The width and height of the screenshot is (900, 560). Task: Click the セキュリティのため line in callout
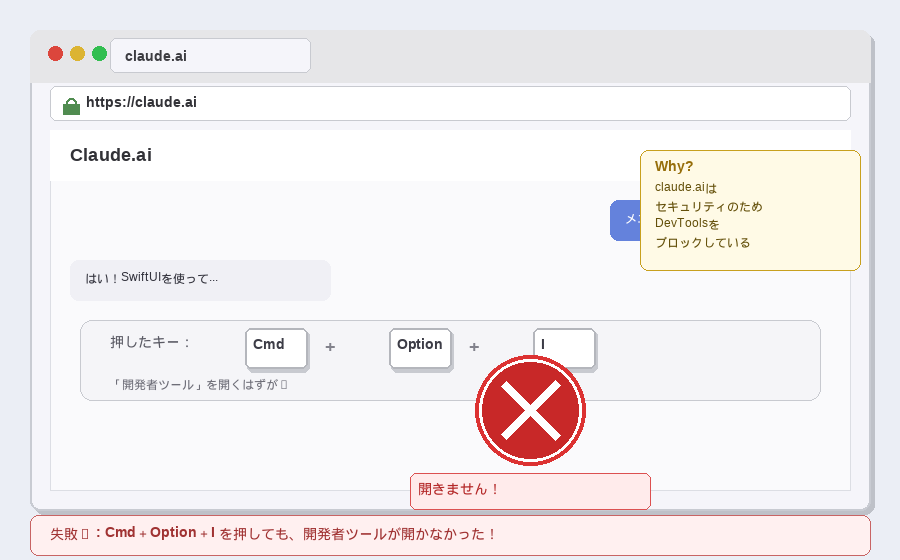click(709, 207)
